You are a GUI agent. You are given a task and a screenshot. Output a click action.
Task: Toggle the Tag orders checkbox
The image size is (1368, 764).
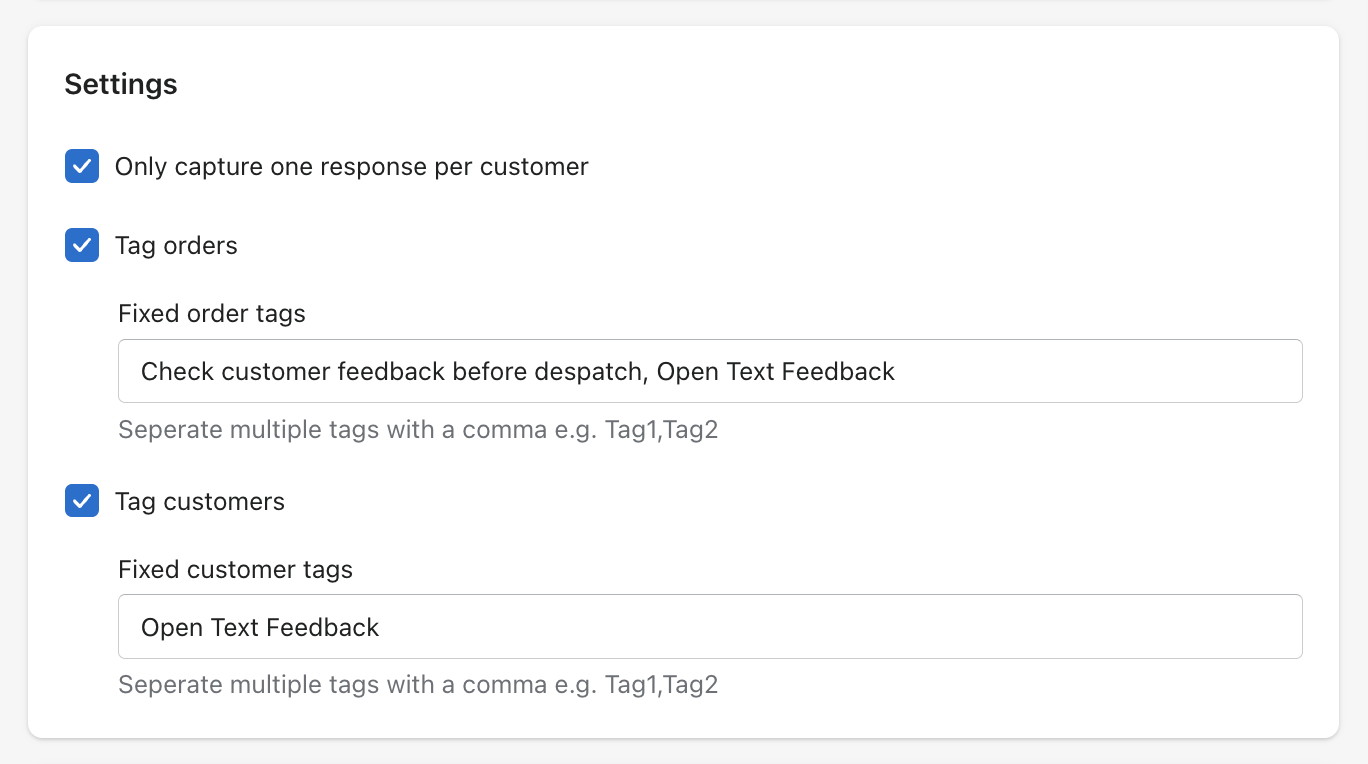[82, 246]
